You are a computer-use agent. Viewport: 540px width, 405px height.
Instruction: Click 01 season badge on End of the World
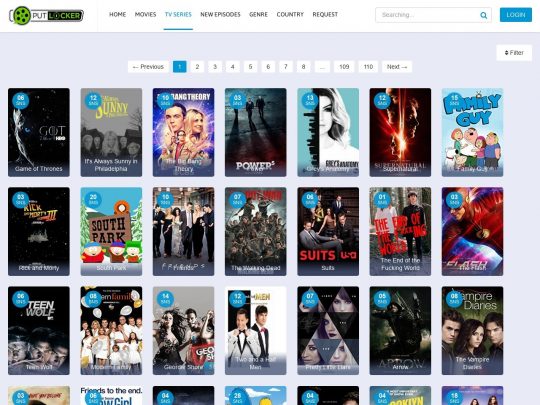tap(382, 199)
